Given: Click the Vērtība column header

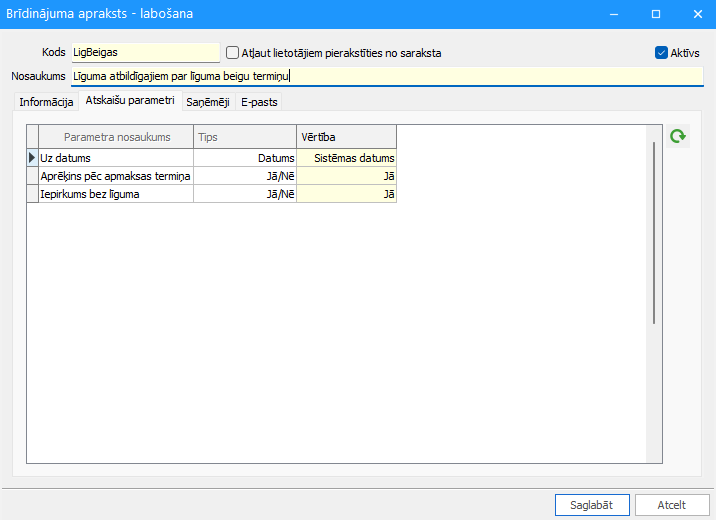Looking at the screenshot, I should pyautogui.click(x=347, y=137).
